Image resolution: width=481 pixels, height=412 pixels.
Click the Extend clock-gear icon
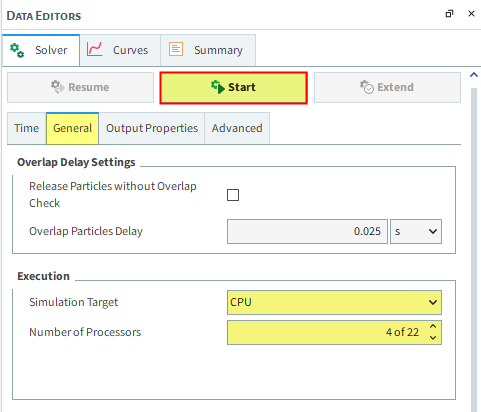point(367,87)
